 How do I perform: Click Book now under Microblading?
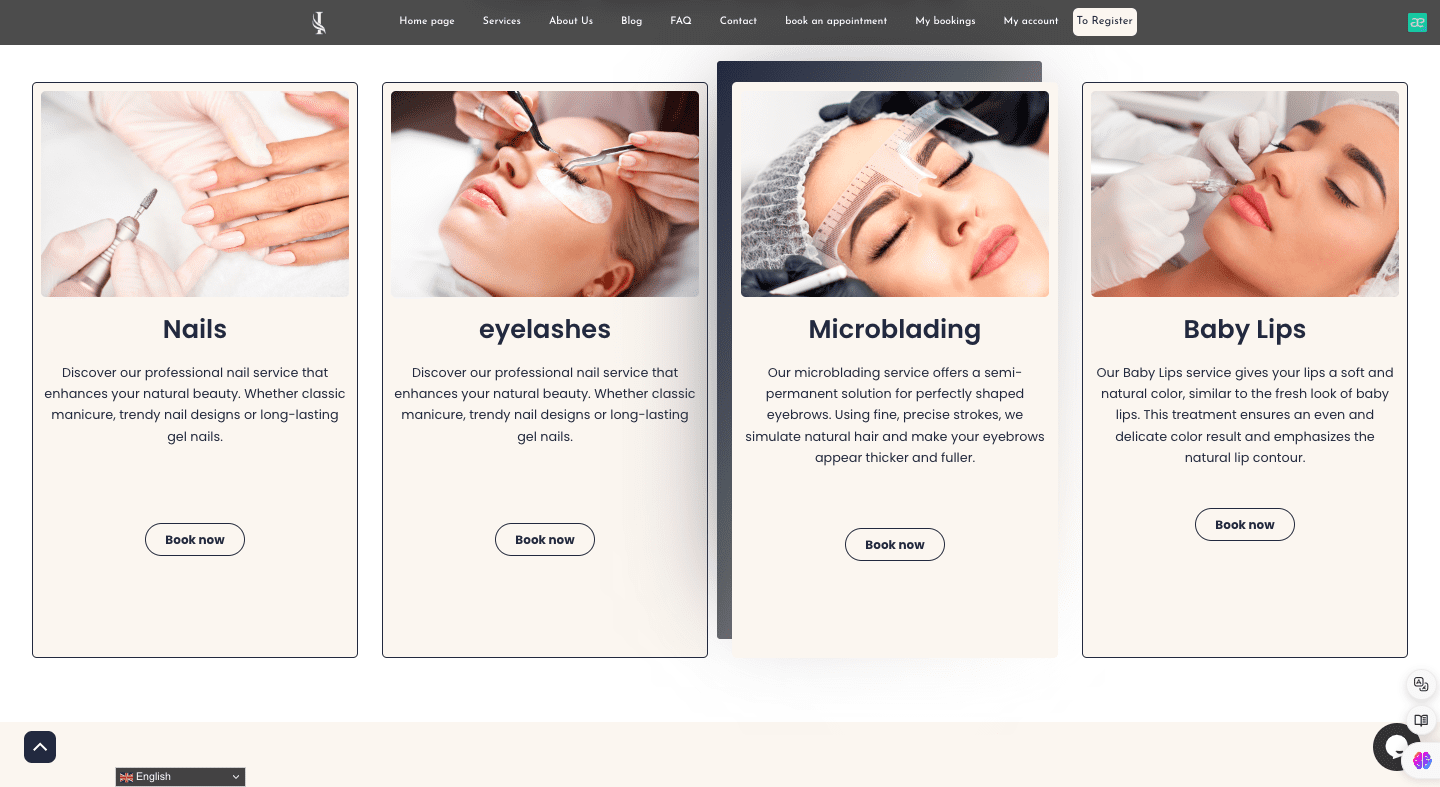point(895,544)
